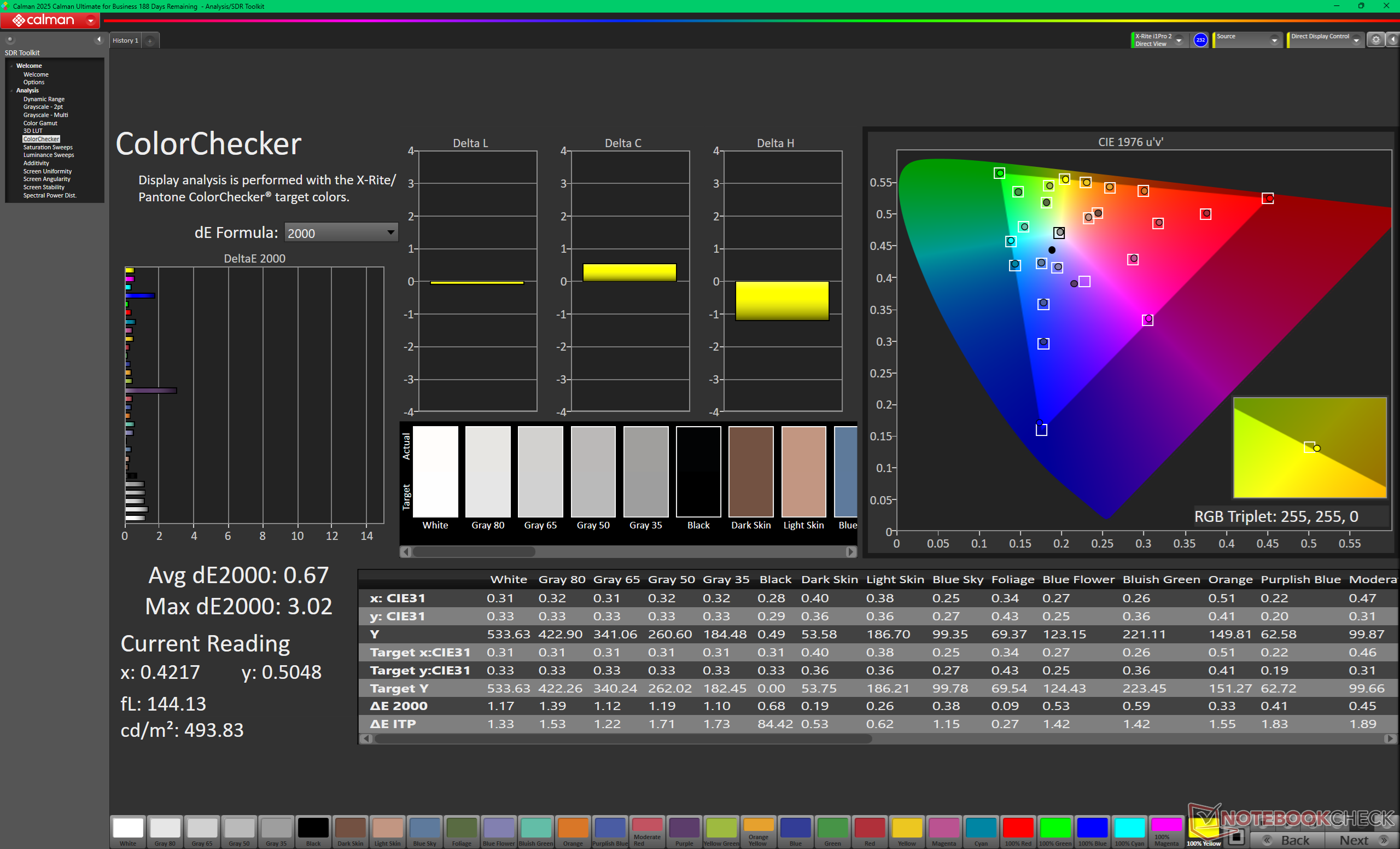
Task: Select the Light Skin patch
Action: pyautogui.click(x=388, y=832)
